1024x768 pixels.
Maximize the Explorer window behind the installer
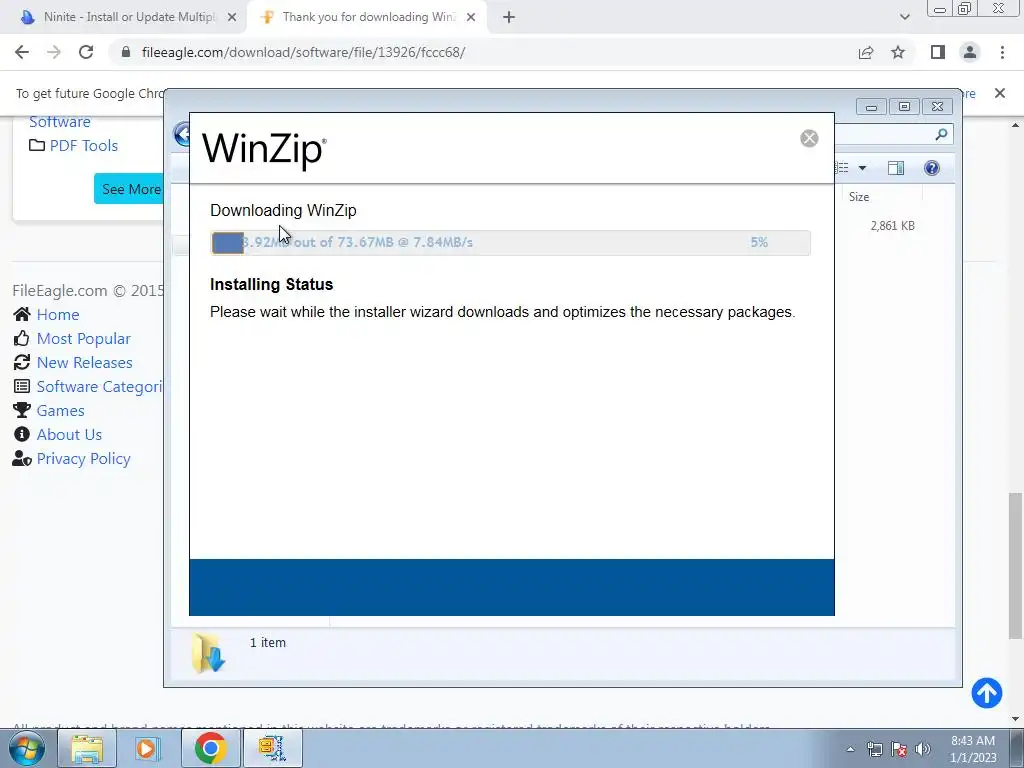click(904, 106)
